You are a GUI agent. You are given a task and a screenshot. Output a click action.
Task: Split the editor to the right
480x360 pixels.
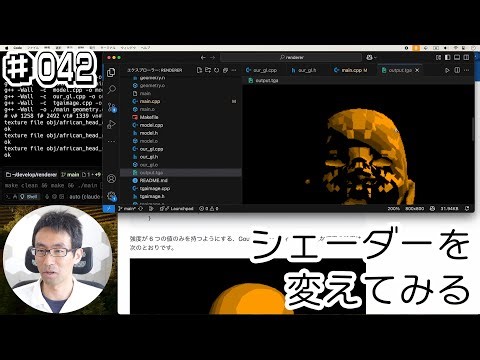click(457, 70)
